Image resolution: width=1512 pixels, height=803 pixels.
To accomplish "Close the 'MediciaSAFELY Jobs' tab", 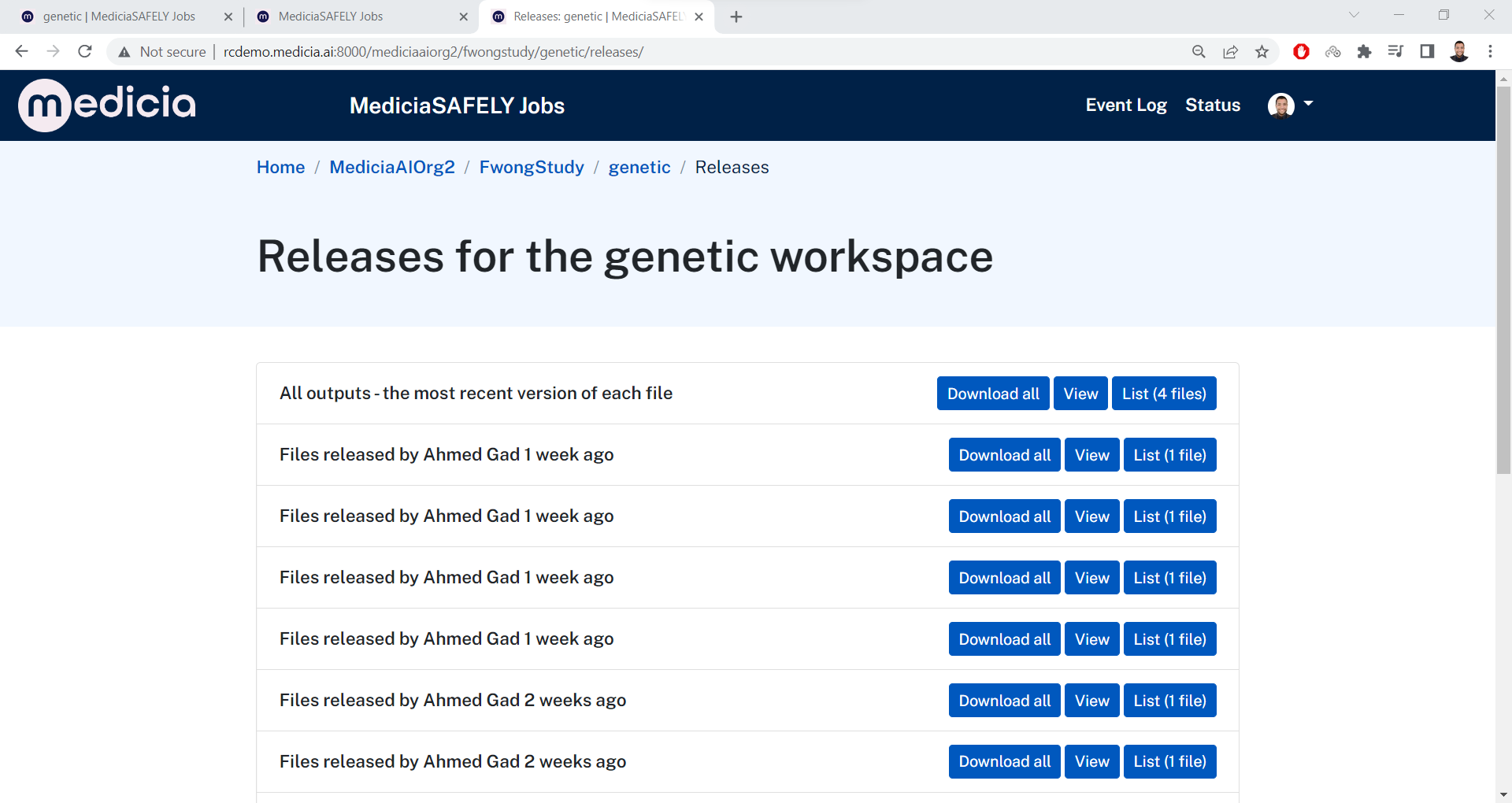I will (463, 17).
